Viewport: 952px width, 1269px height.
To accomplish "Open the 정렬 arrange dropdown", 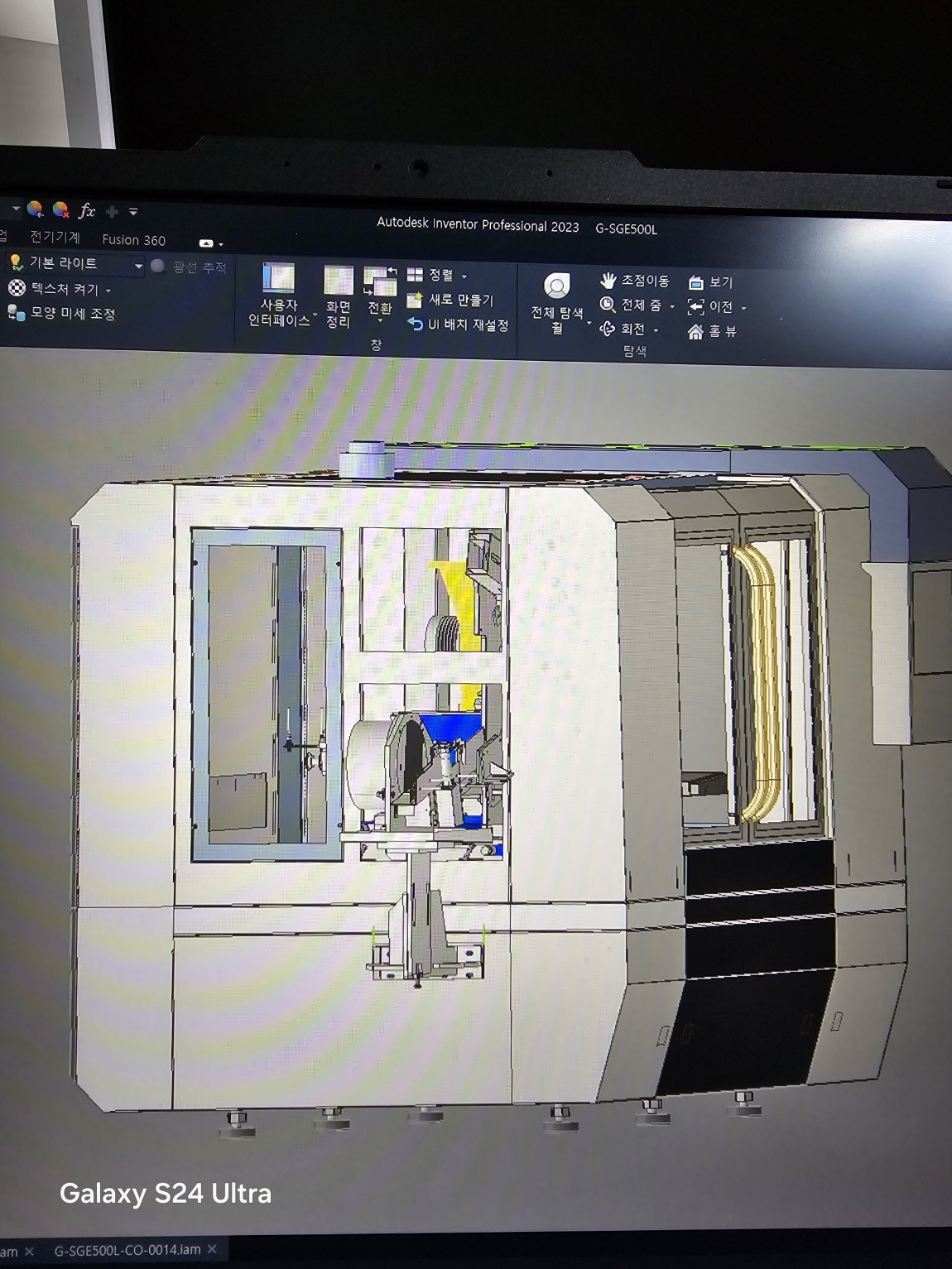I will point(464,276).
